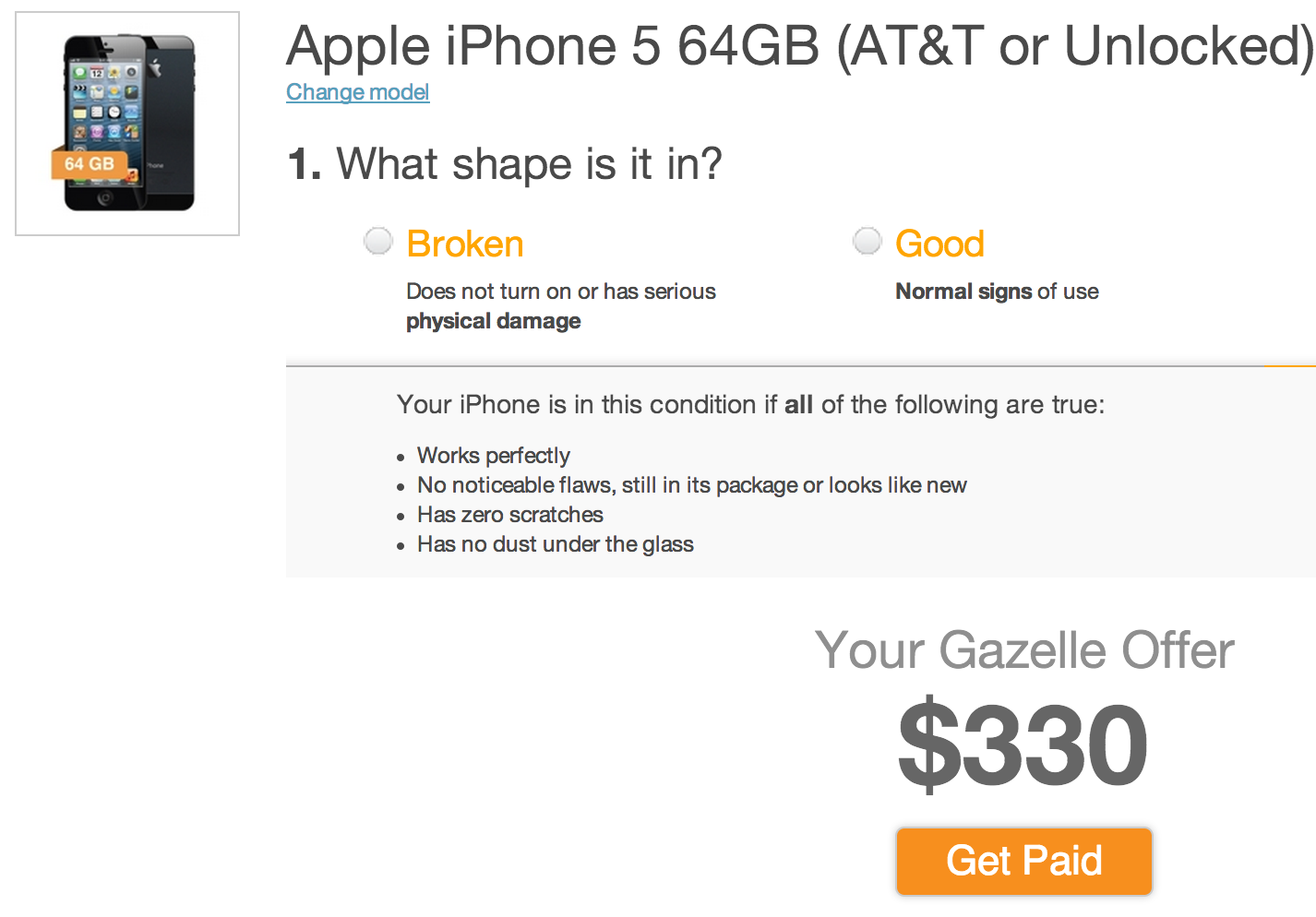1316x917 pixels.
Task: Click the $330 offer price
Action: click(x=1023, y=744)
